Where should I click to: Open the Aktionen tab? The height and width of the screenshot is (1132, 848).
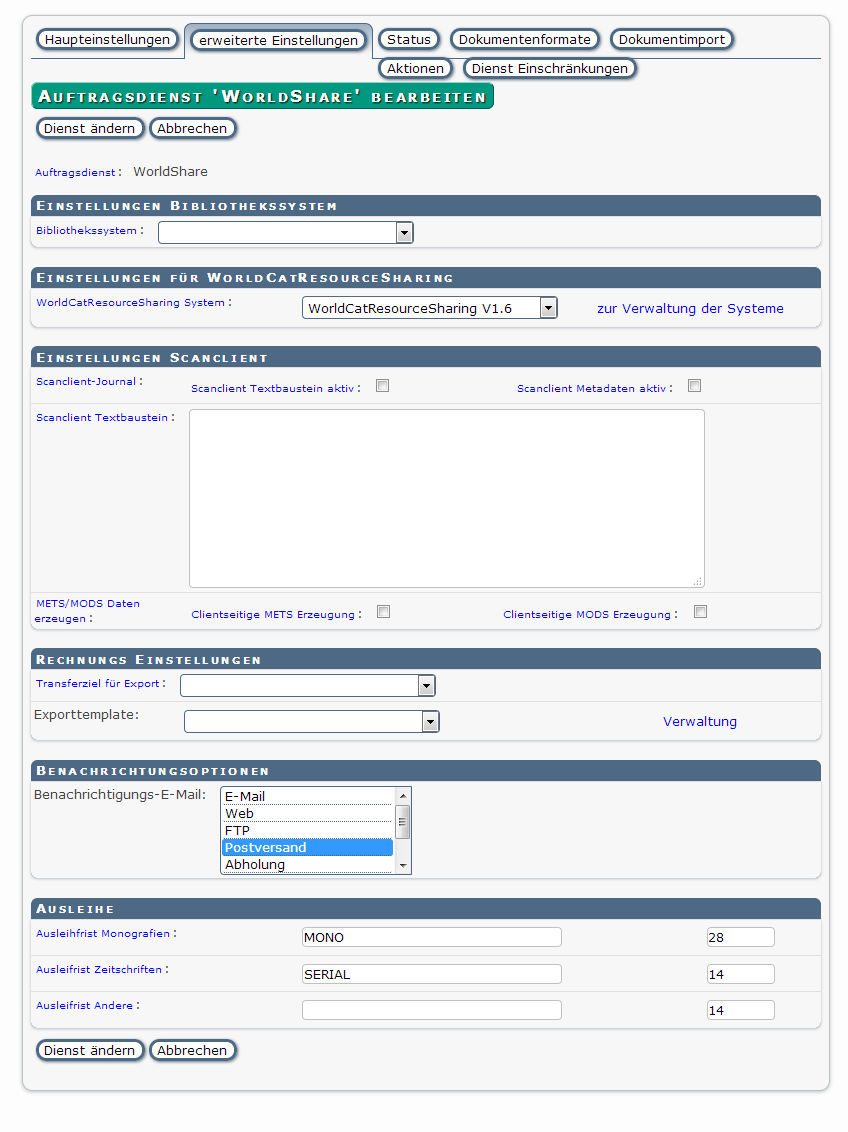click(416, 69)
